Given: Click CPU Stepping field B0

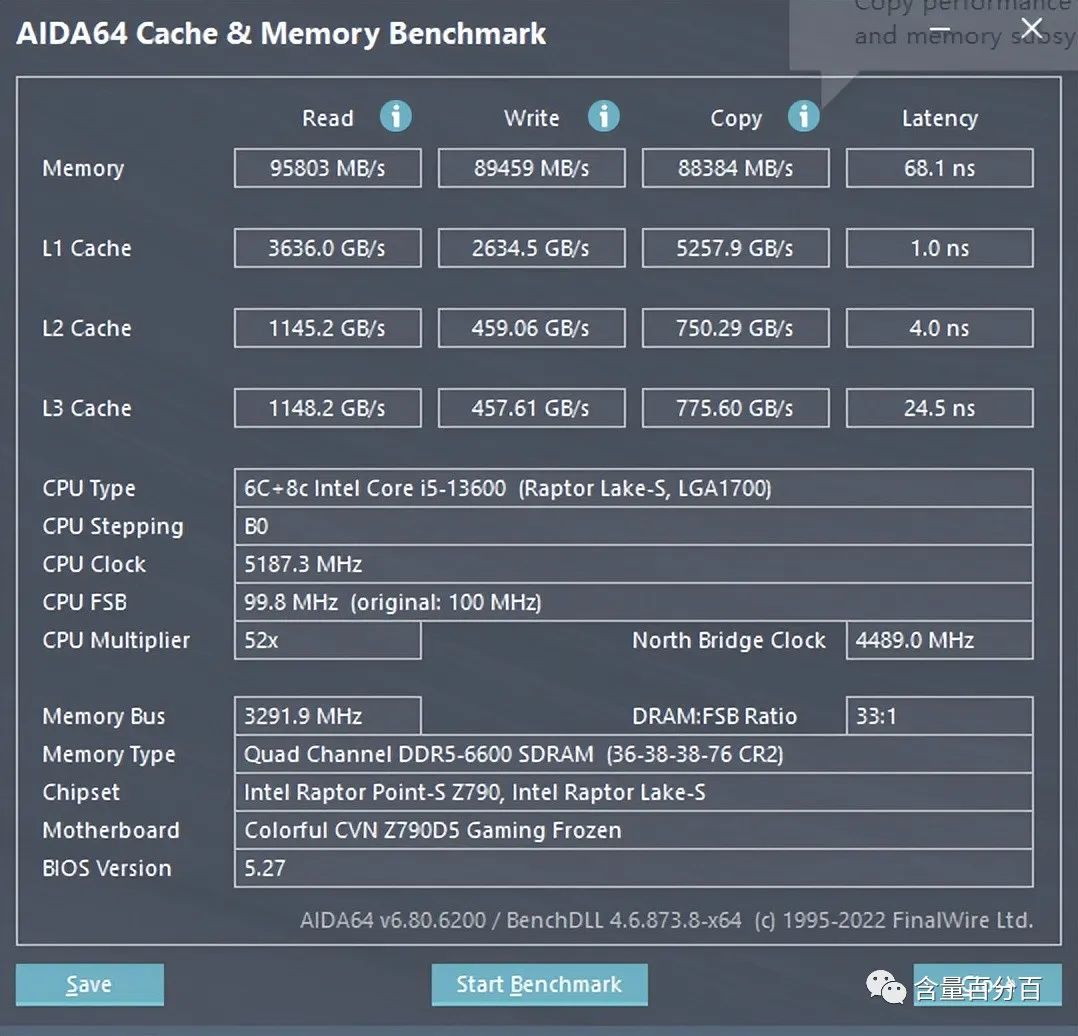Looking at the screenshot, I should click(634, 526).
